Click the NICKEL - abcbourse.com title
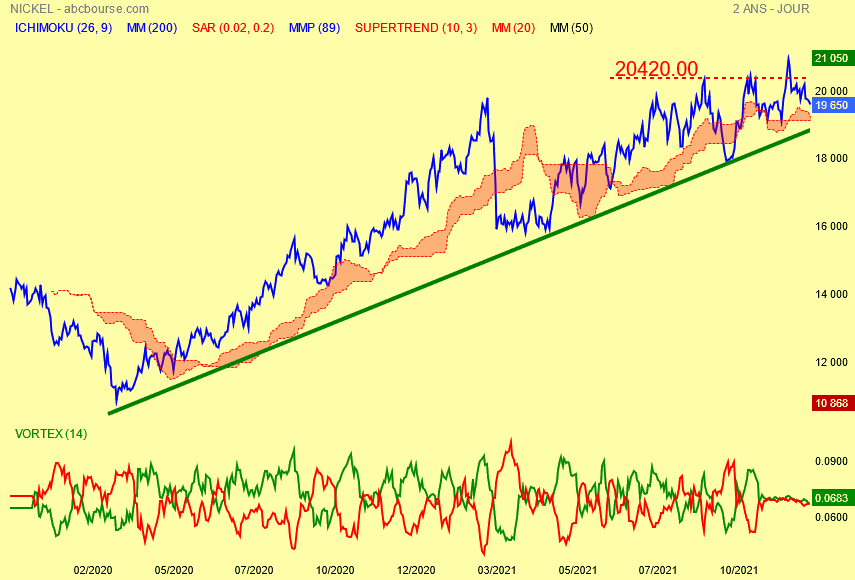This screenshot has height=580, width=855. pos(80,9)
